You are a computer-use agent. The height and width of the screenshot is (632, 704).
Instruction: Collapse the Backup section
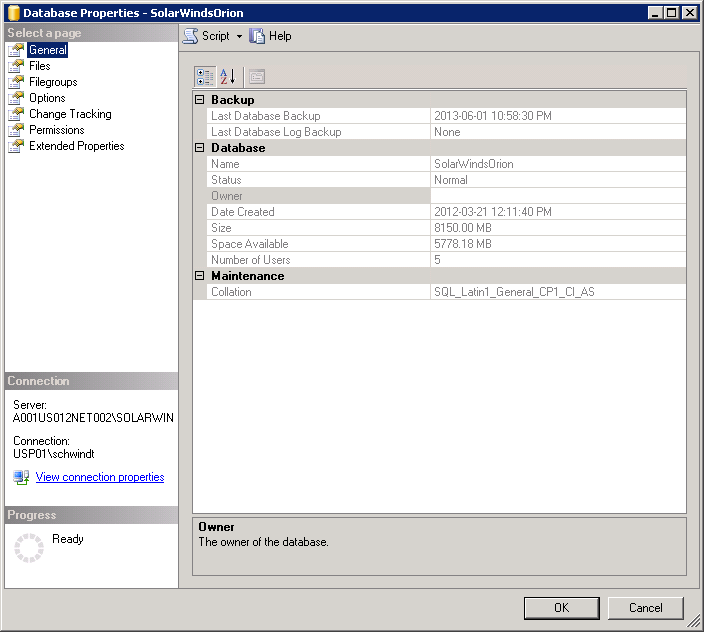pyautogui.click(x=200, y=100)
